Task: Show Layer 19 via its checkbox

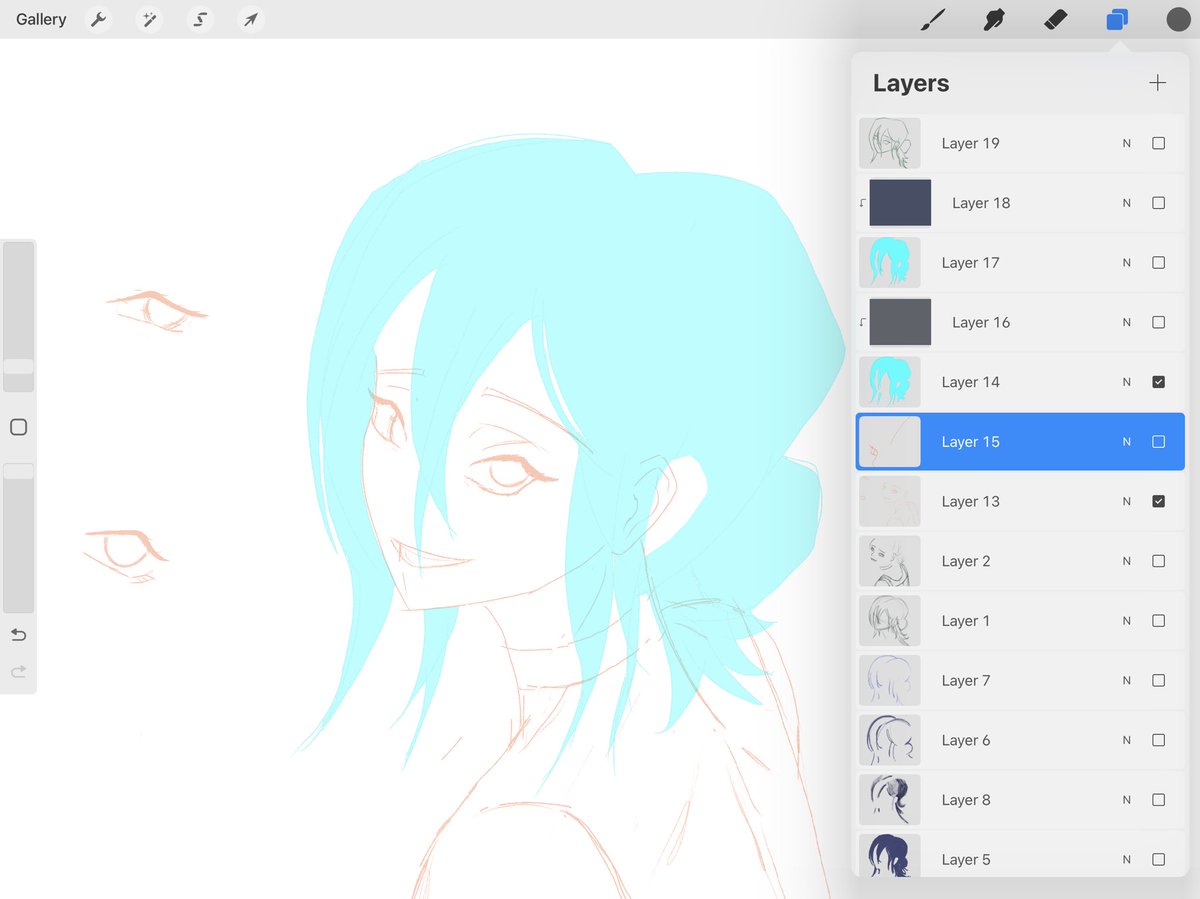Action: [x=1158, y=143]
